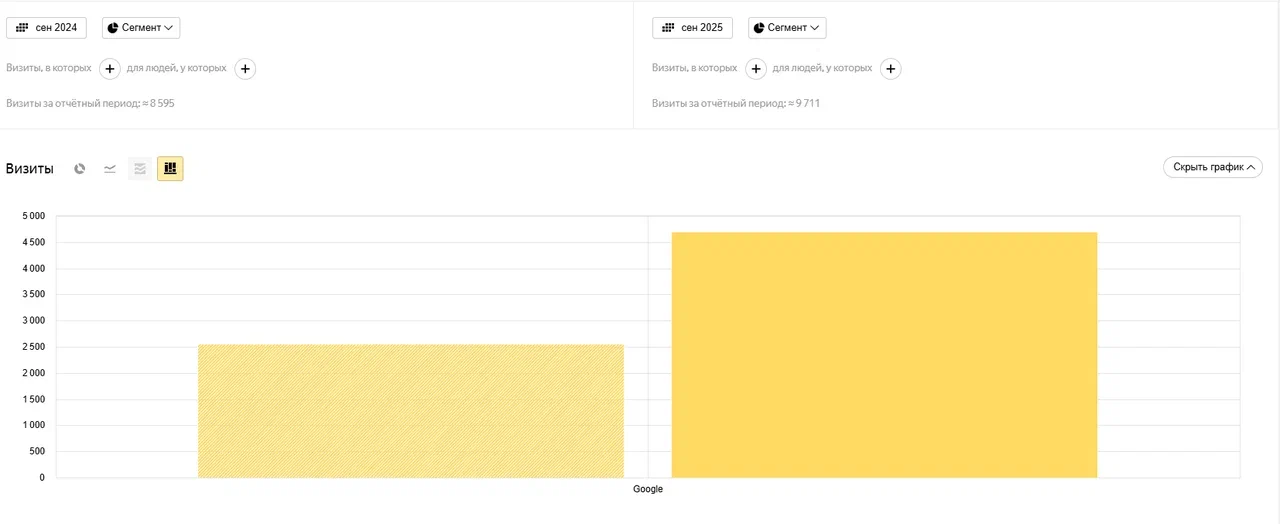Switch chart to line graph view
This screenshot has width=1280, height=524.
(x=110, y=169)
